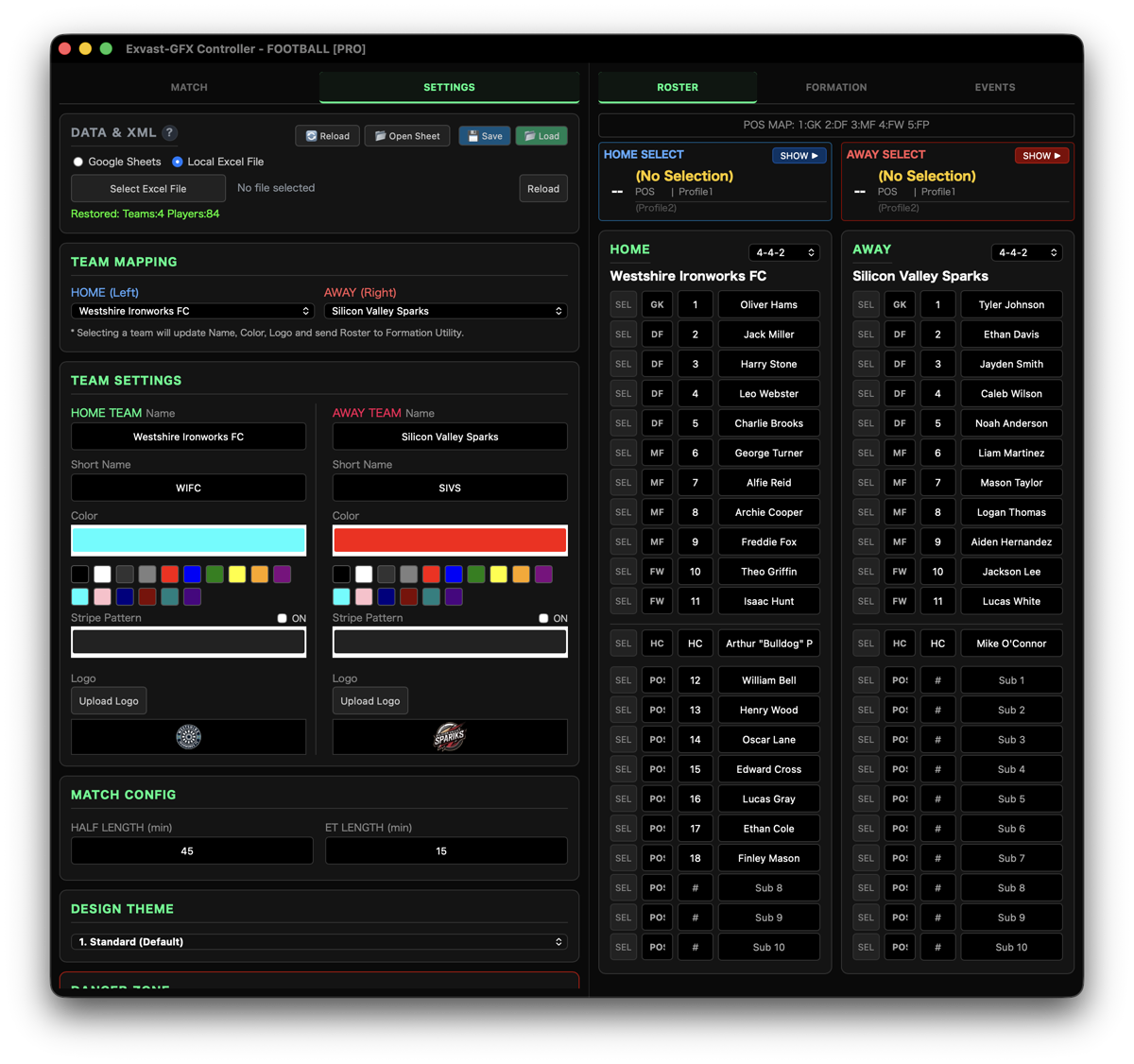The height and width of the screenshot is (1064, 1134).
Task: Click the Harry Stone name field
Action: coord(769,364)
